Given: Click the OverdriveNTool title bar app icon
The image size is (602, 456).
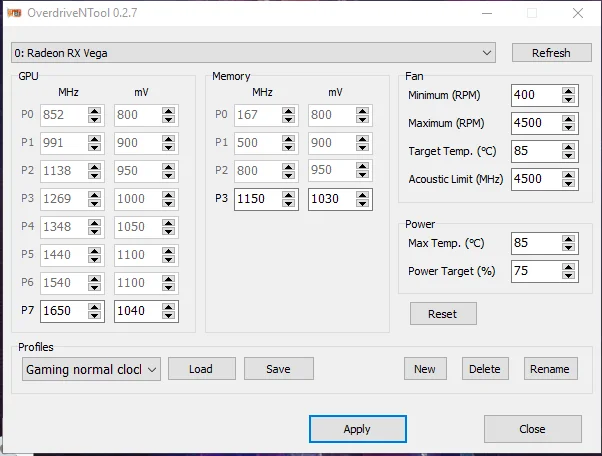Looking at the screenshot, I should 14,13.
